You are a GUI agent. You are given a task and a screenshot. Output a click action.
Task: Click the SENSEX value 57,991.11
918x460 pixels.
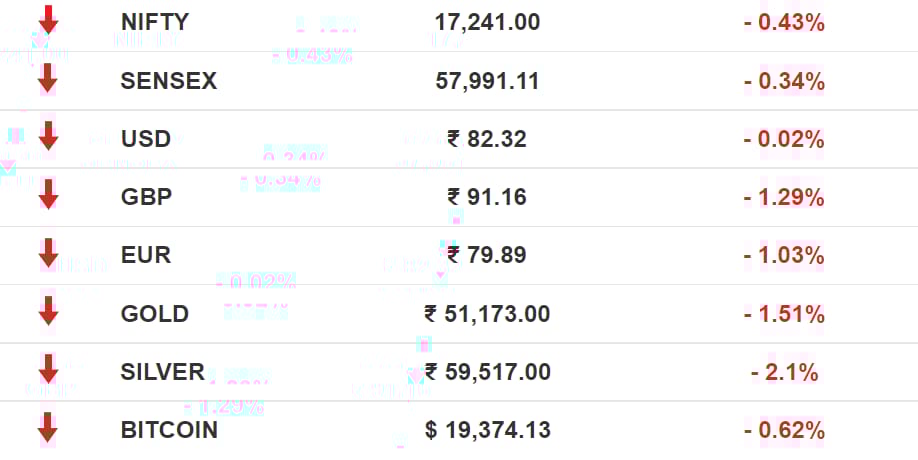(x=487, y=81)
